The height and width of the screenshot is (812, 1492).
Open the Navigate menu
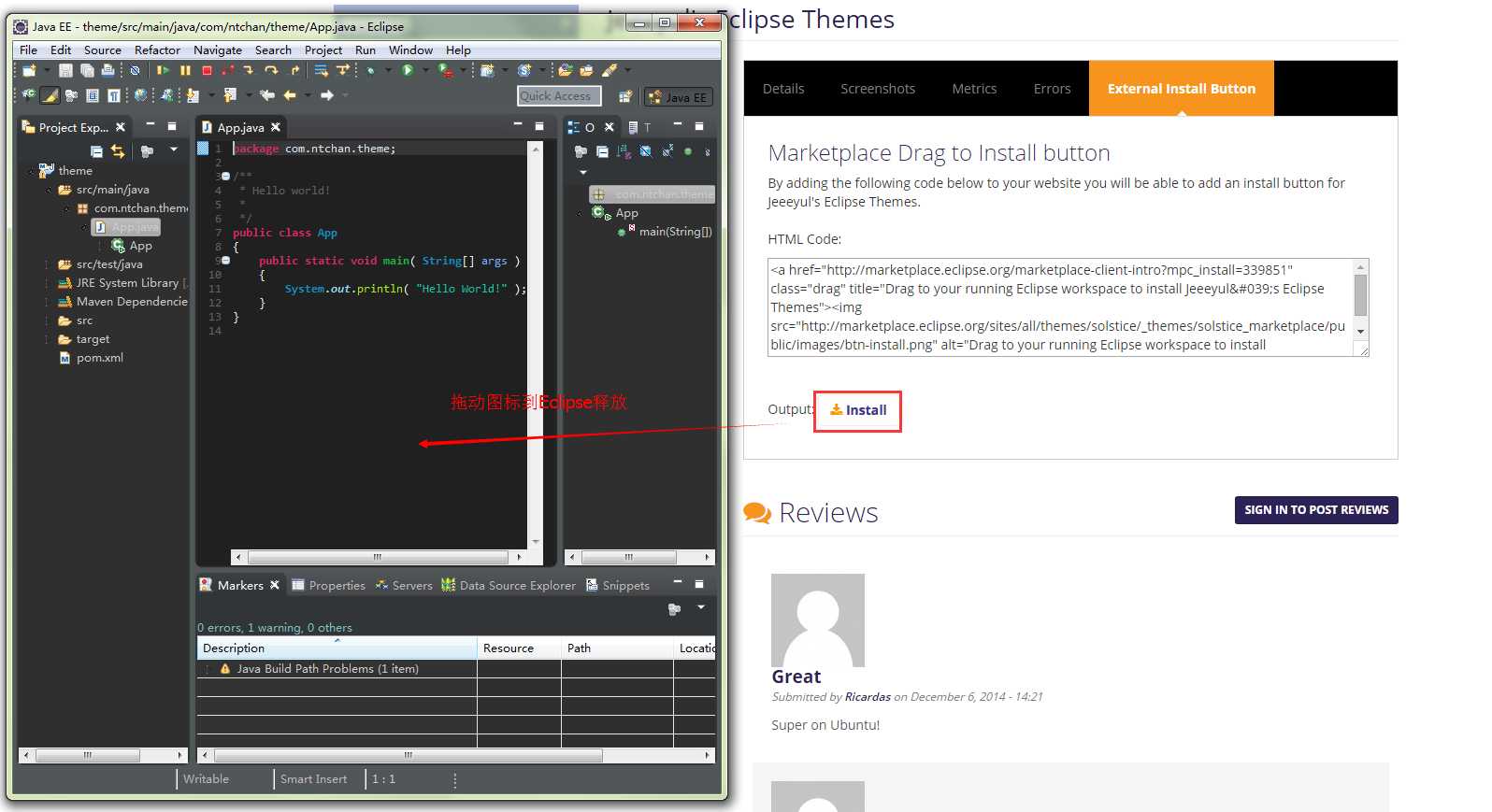218,50
